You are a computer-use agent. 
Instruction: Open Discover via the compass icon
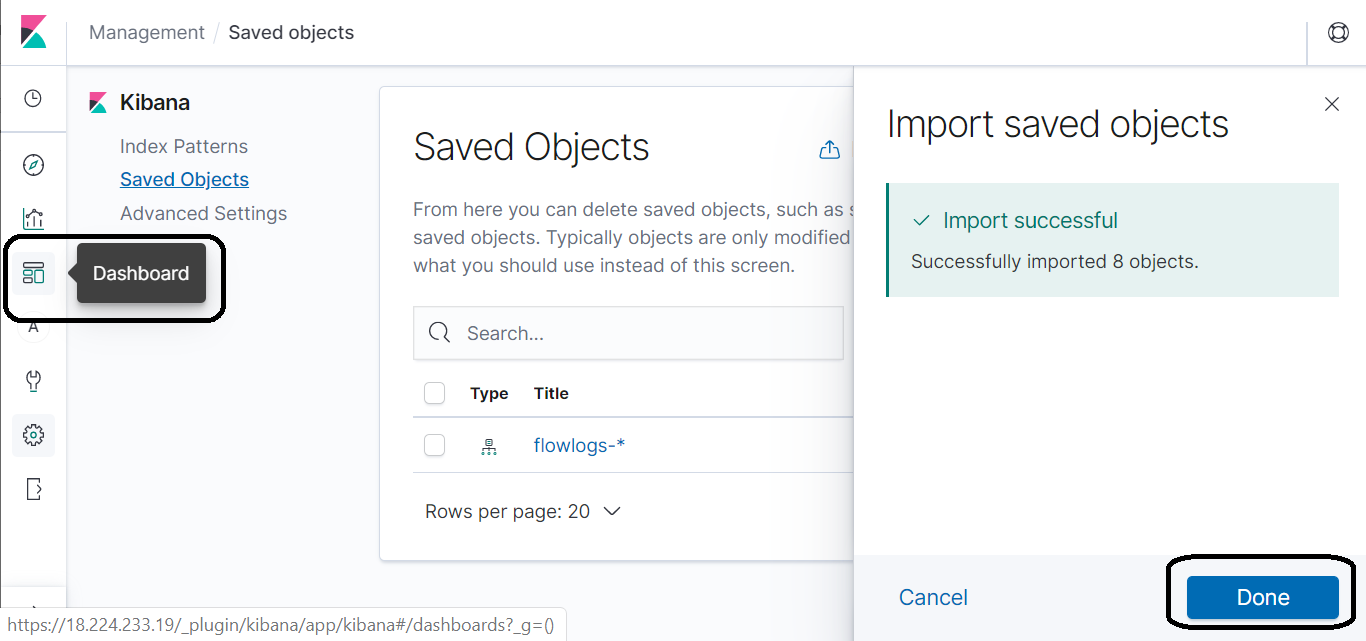click(33, 165)
